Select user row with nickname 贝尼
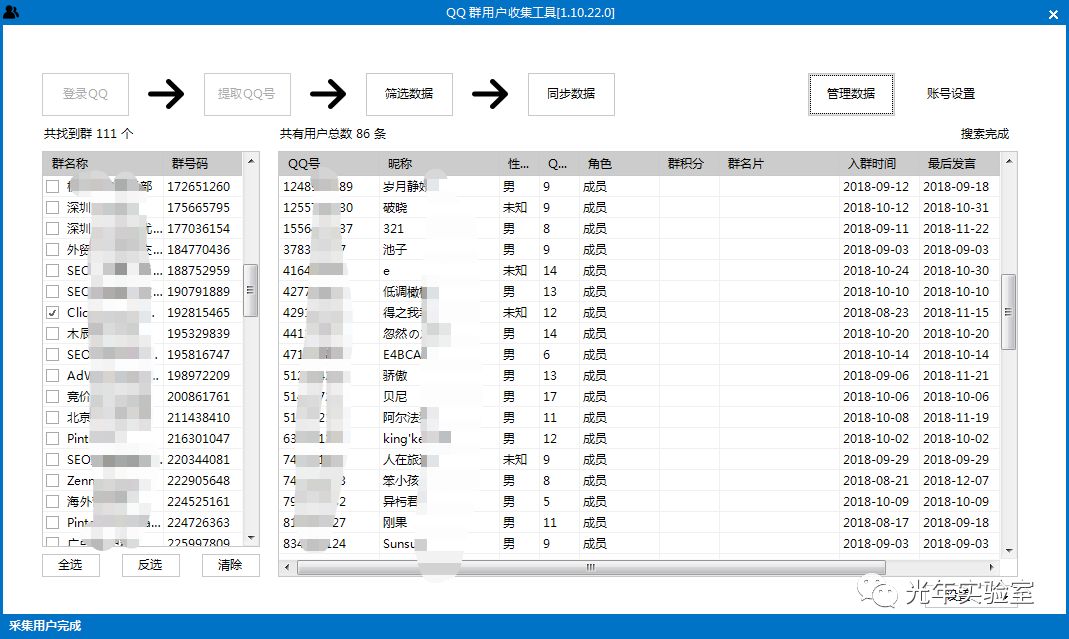Screen dimensions: 1069x639 (639, 396)
